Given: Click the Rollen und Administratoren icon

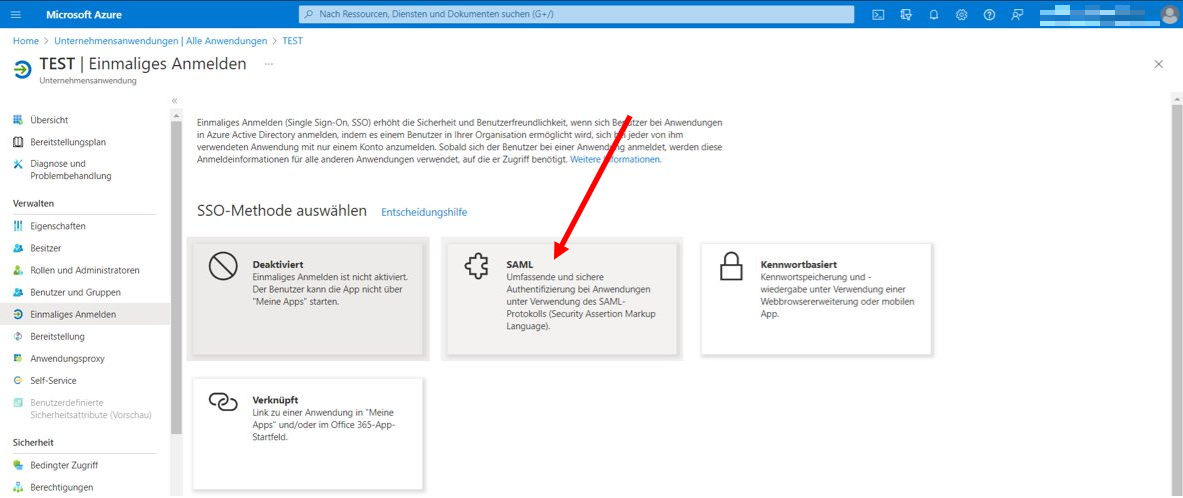Looking at the screenshot, I should (x=19, y=270).
